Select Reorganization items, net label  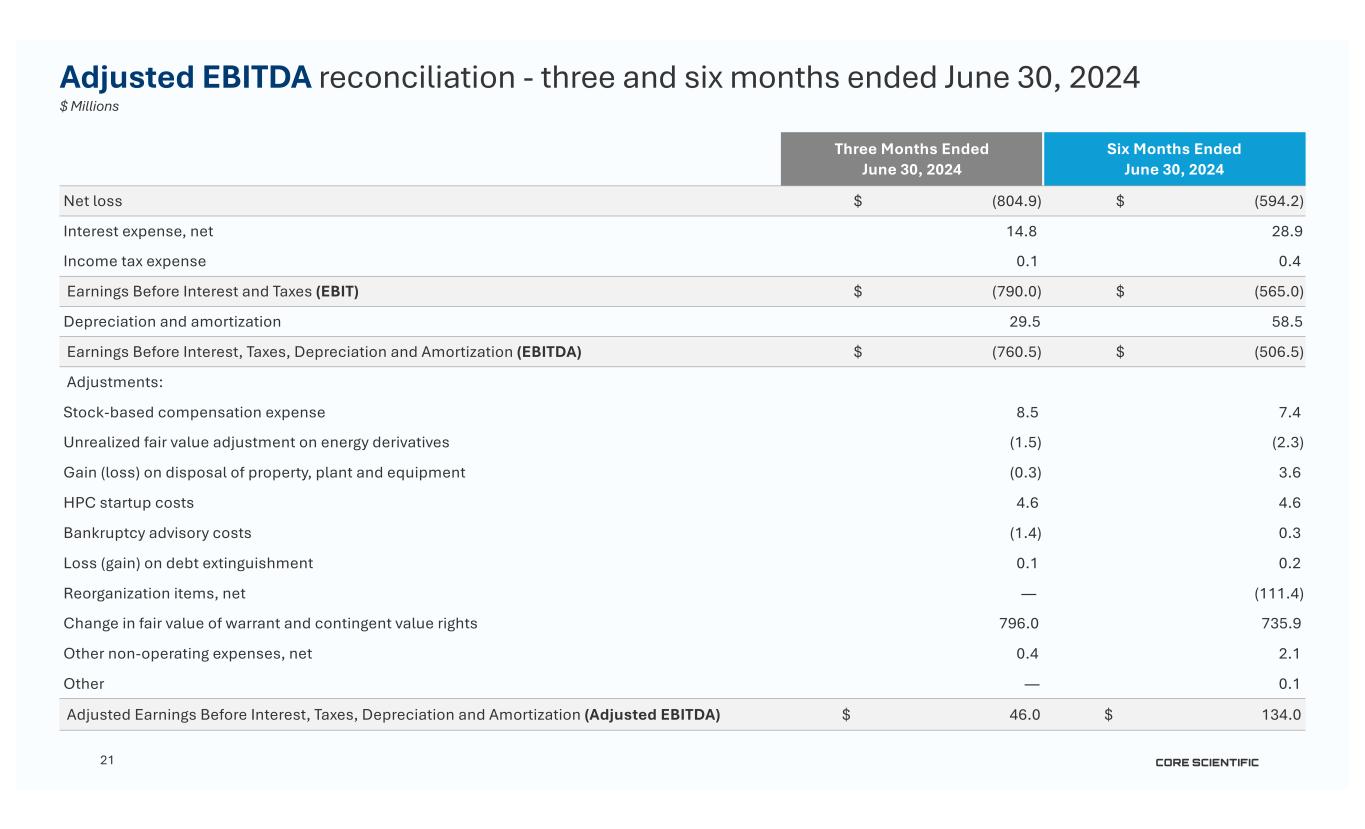point(154,593)
